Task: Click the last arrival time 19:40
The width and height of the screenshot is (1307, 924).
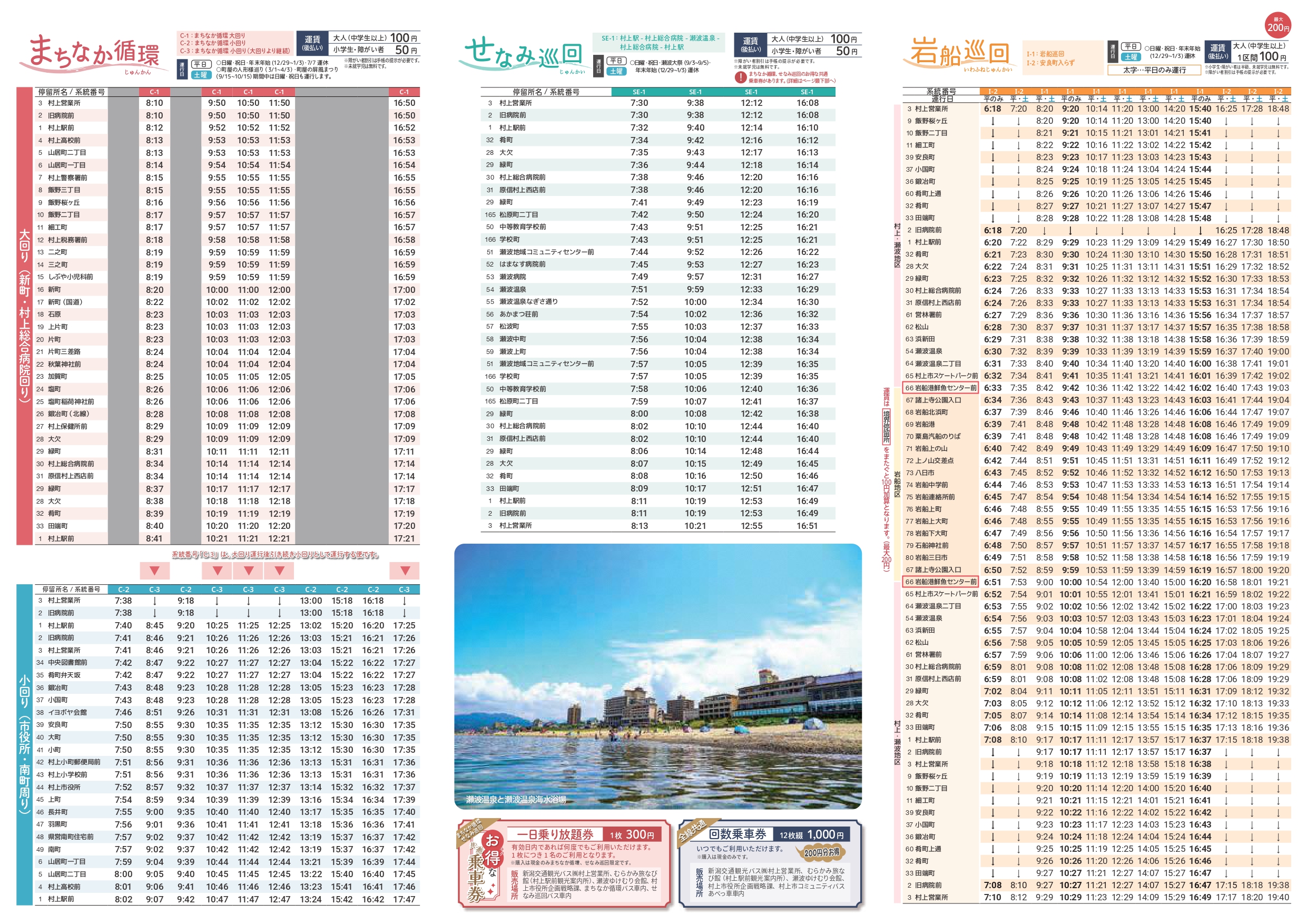Action: point(1279,897)
